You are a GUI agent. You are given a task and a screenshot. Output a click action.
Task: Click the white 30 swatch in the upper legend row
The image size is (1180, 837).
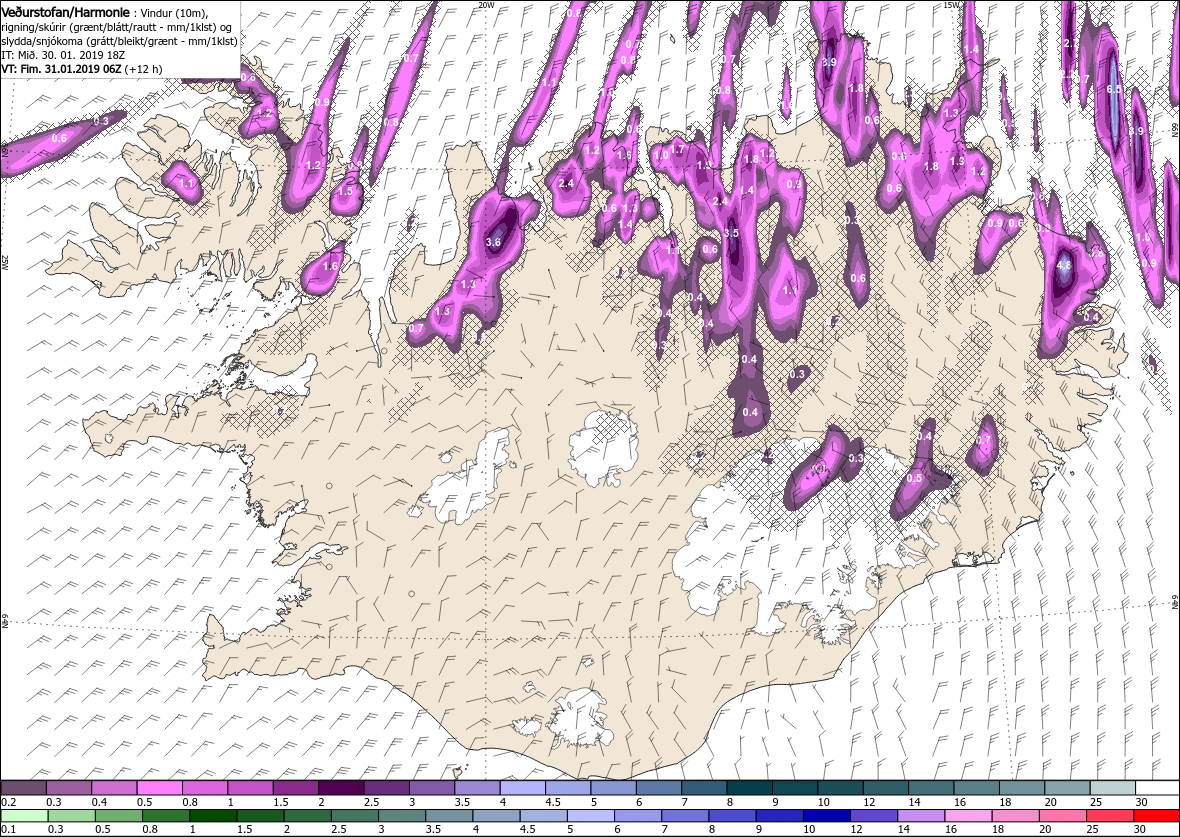coord(1157,788)
